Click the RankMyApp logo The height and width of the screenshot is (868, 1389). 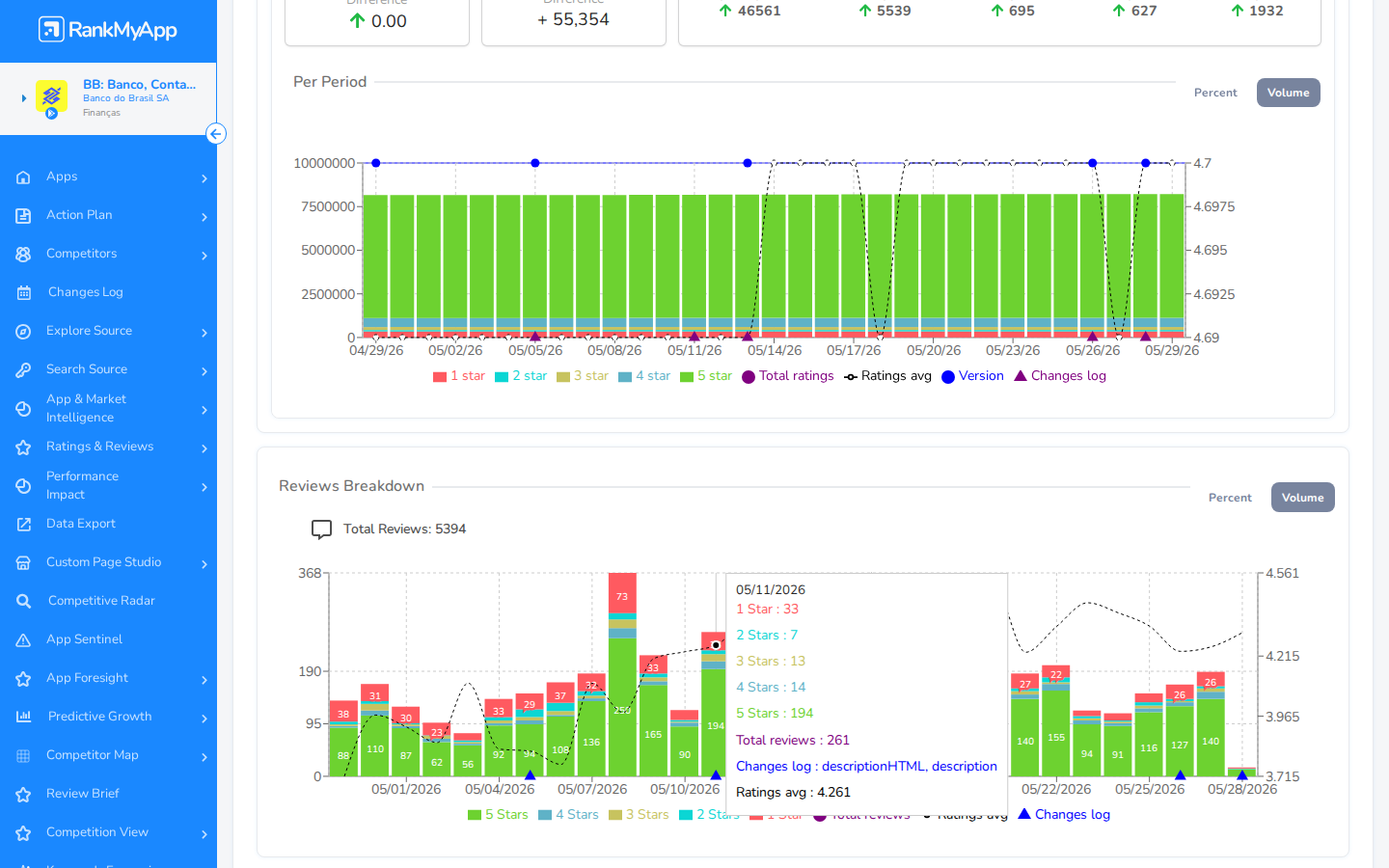108,30
